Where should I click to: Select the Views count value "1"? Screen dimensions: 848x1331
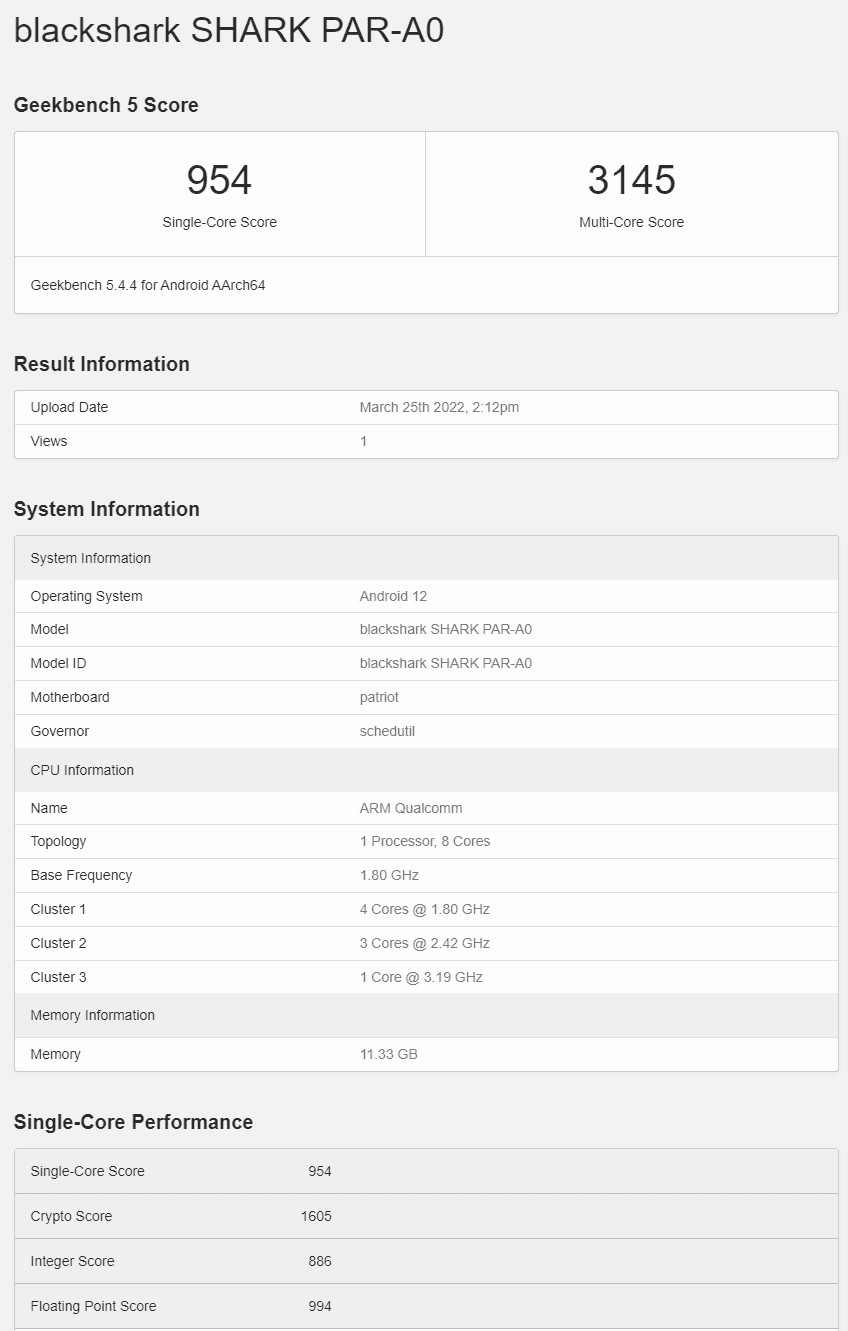tap(364, 441)
